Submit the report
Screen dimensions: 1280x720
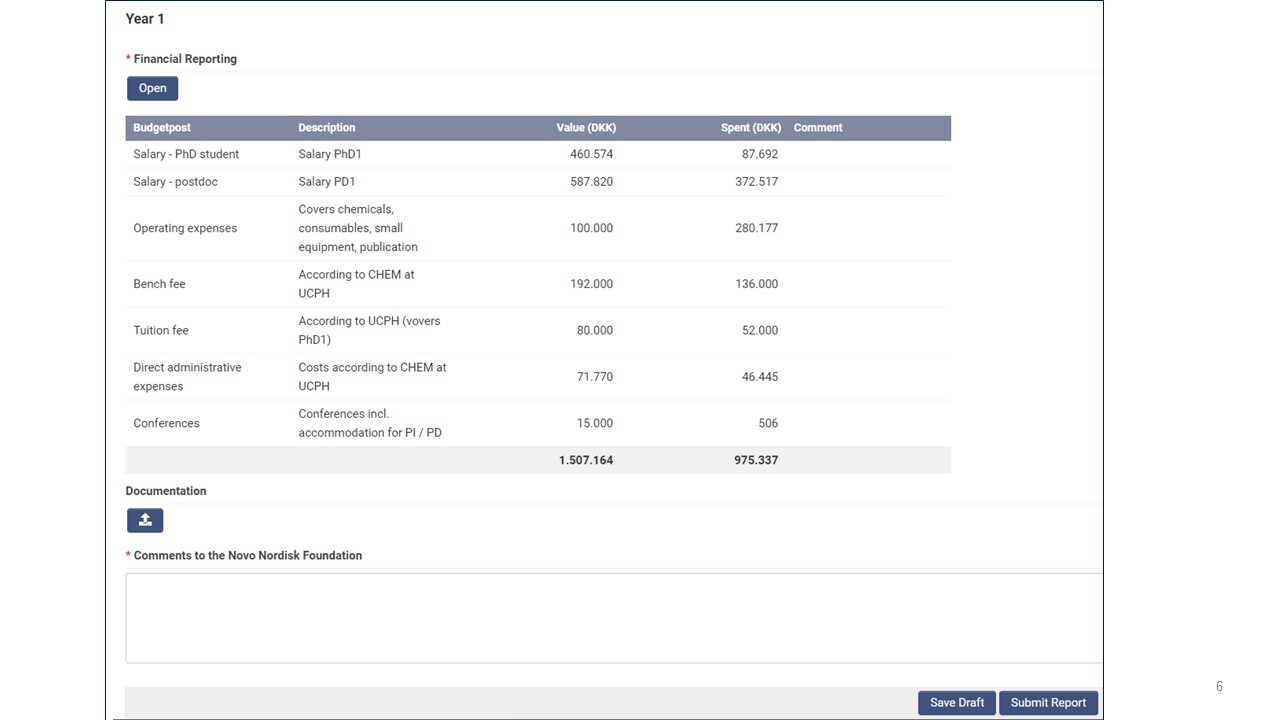pos(1048,703)
